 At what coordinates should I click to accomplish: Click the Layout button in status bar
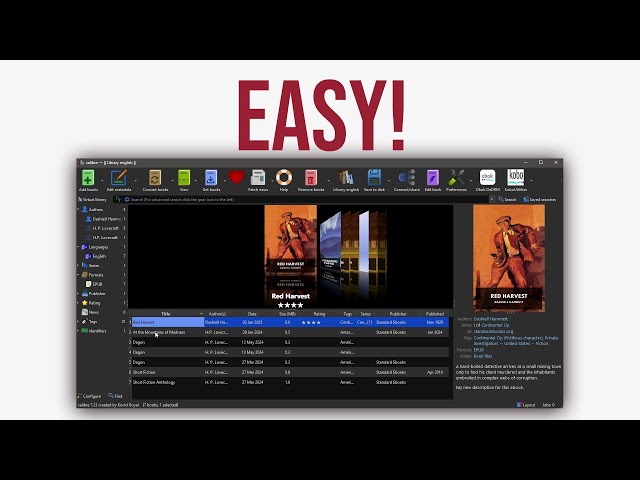point(526,405)
